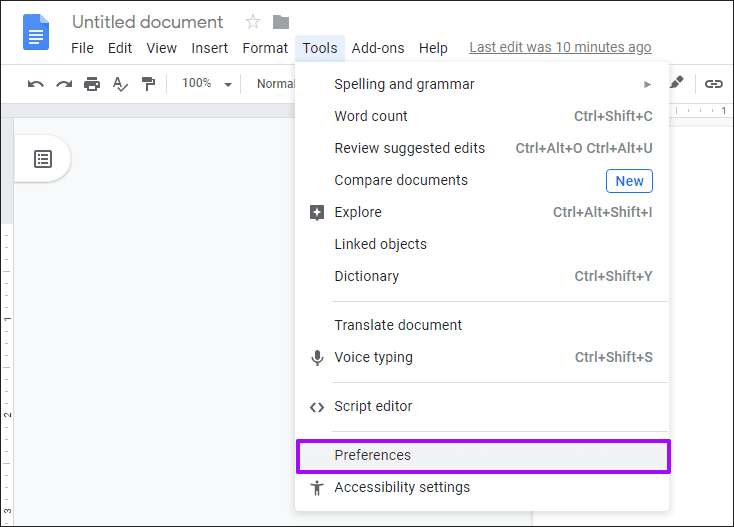
Task: Open the Edit menu
Action: click(120, 48)
